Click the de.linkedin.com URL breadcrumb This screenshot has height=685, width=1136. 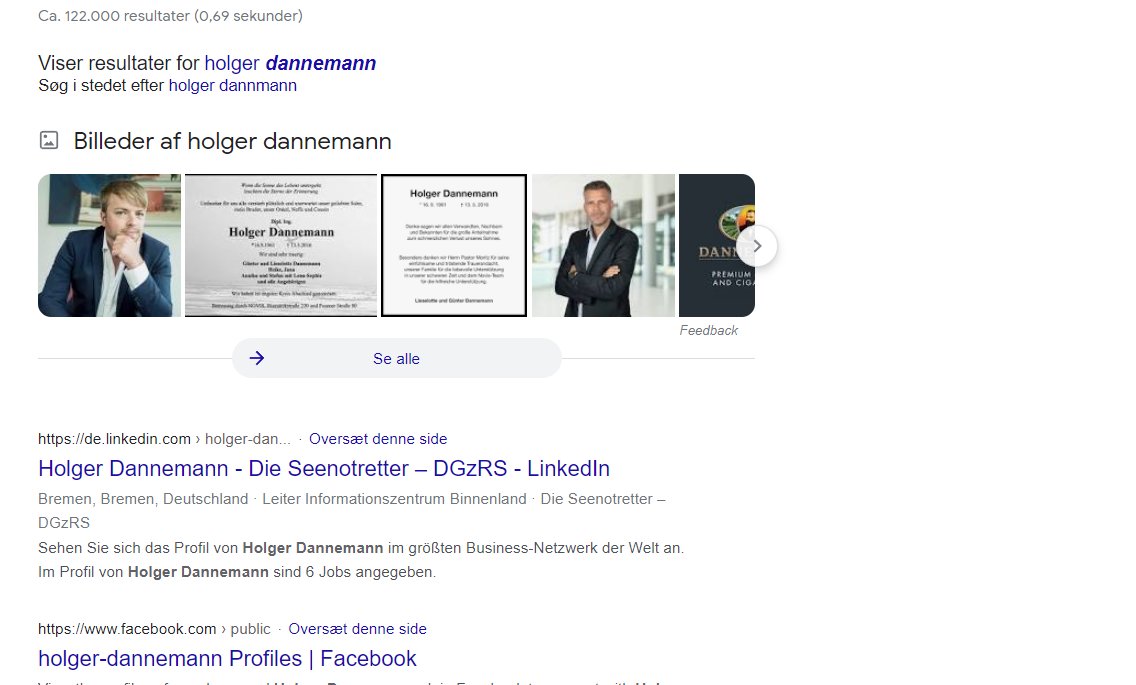coord(164,439)
